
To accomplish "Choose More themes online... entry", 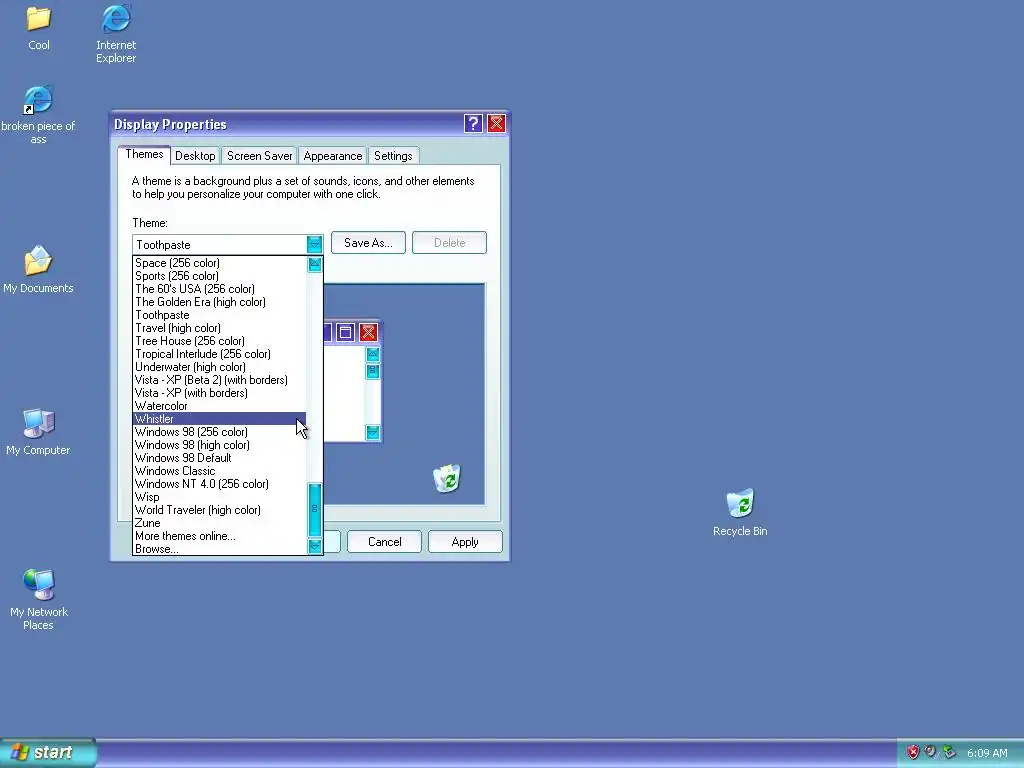I will click(x=219, y=537).
